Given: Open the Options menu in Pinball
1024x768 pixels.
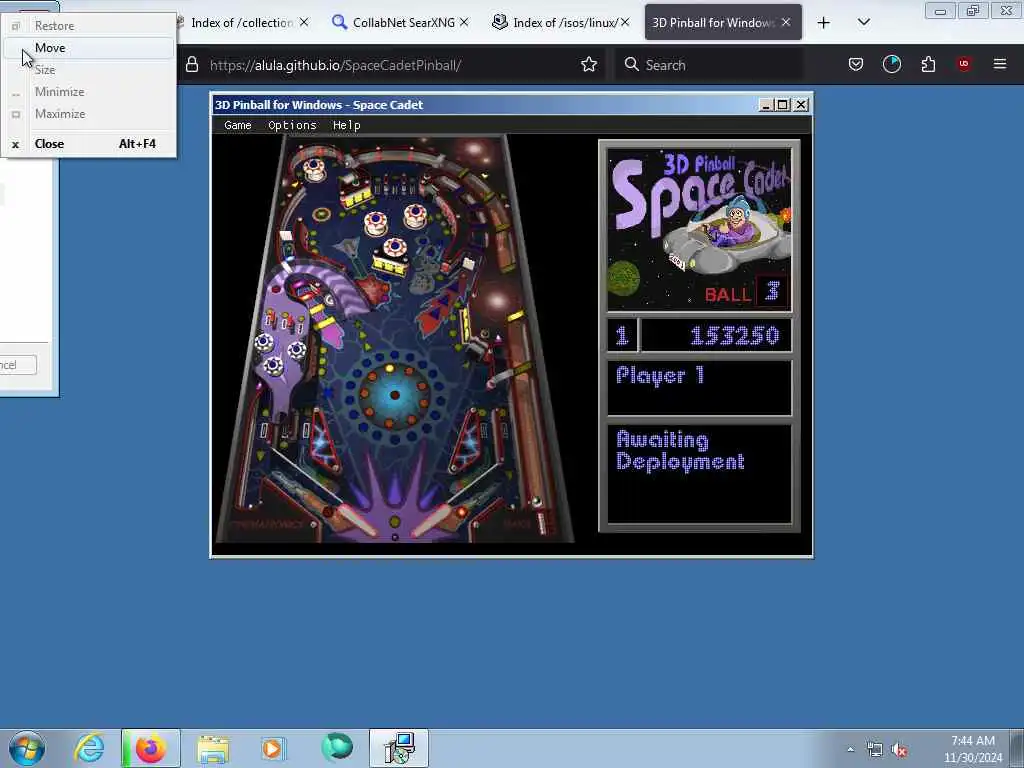Looking at the screenshot, I should [292, 125].
